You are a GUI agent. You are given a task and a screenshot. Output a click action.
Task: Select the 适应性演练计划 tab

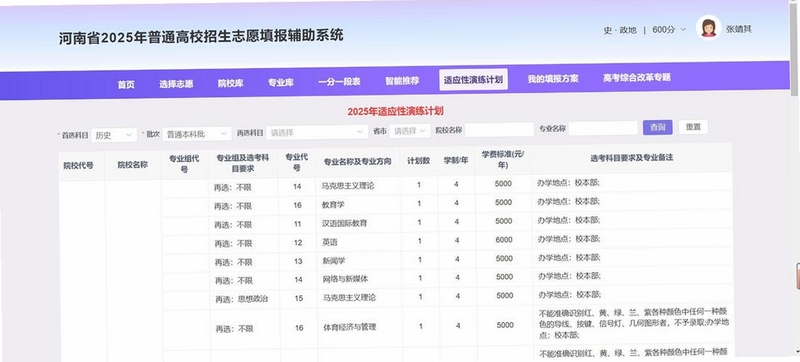473,80
